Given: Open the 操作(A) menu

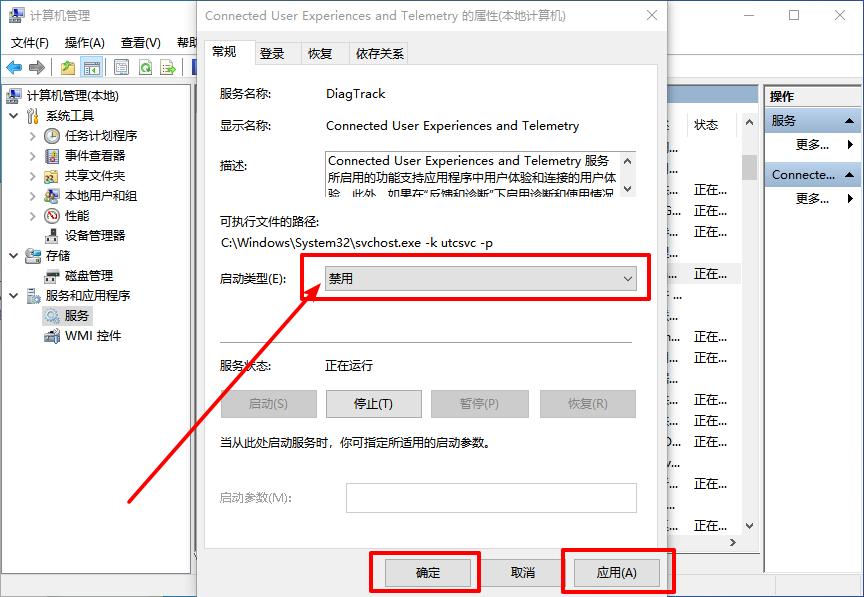Looking at the screenshot, I should [x=84, y=43].
